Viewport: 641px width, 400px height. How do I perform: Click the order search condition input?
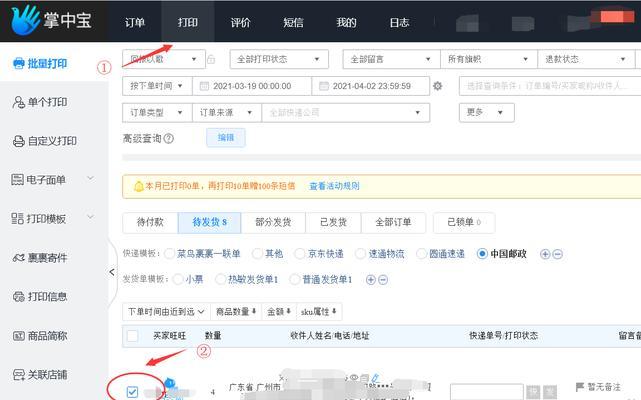tap(550, 86)
